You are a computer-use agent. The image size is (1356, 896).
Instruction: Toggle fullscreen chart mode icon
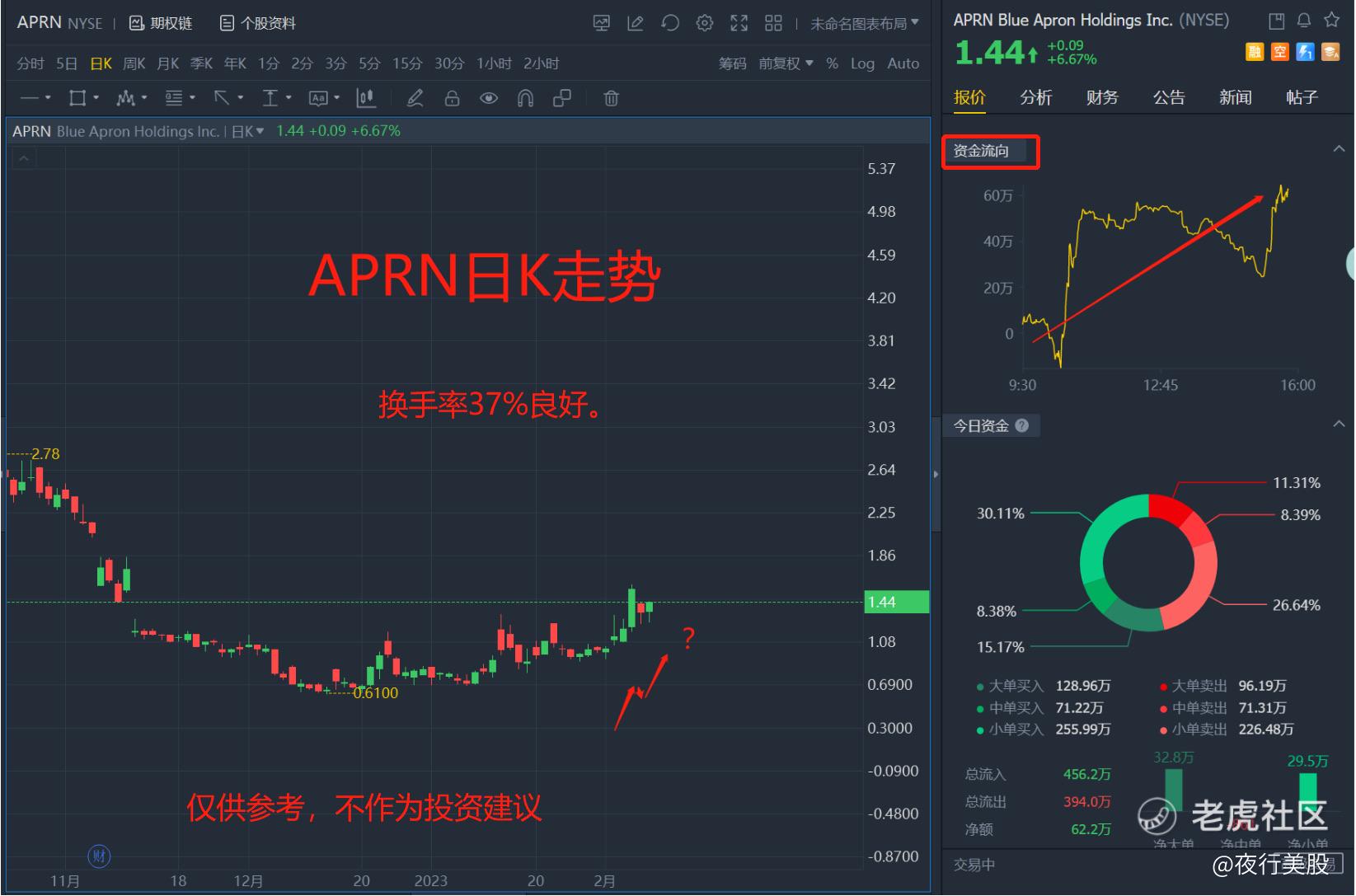739,23
